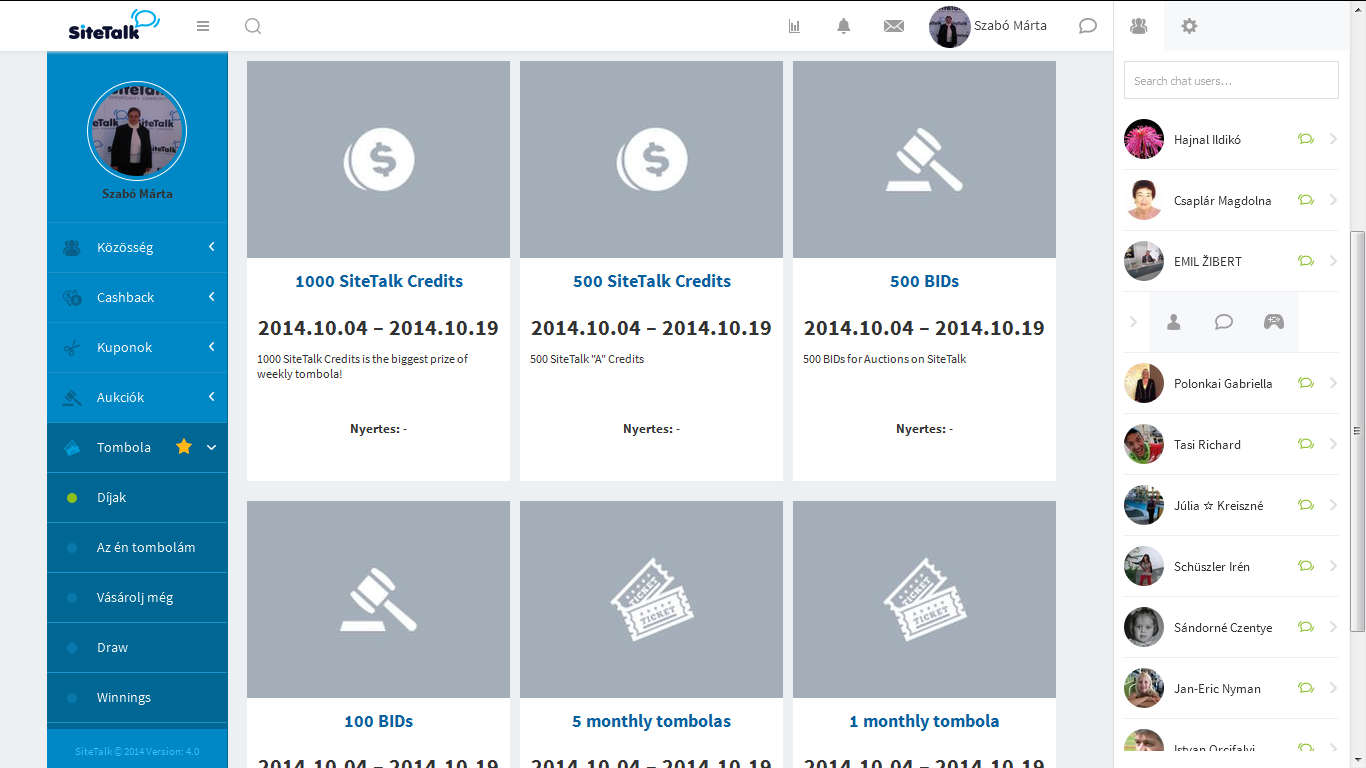Open the chat settings gear tab
Viewport: 1366px width, 768px height.
[1189, 26]
